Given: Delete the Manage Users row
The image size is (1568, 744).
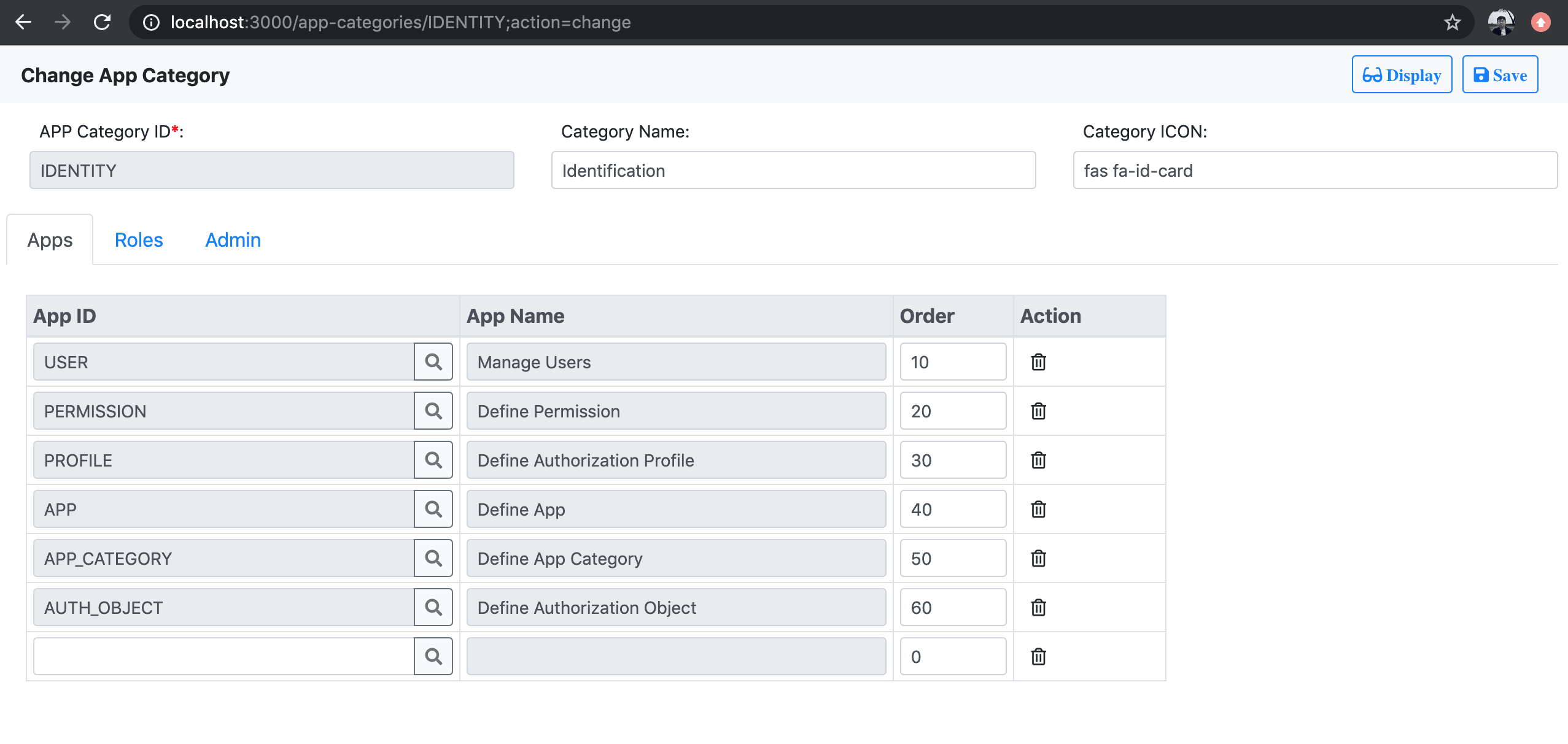Looking at the screenshot, I should click(1038, 362).
